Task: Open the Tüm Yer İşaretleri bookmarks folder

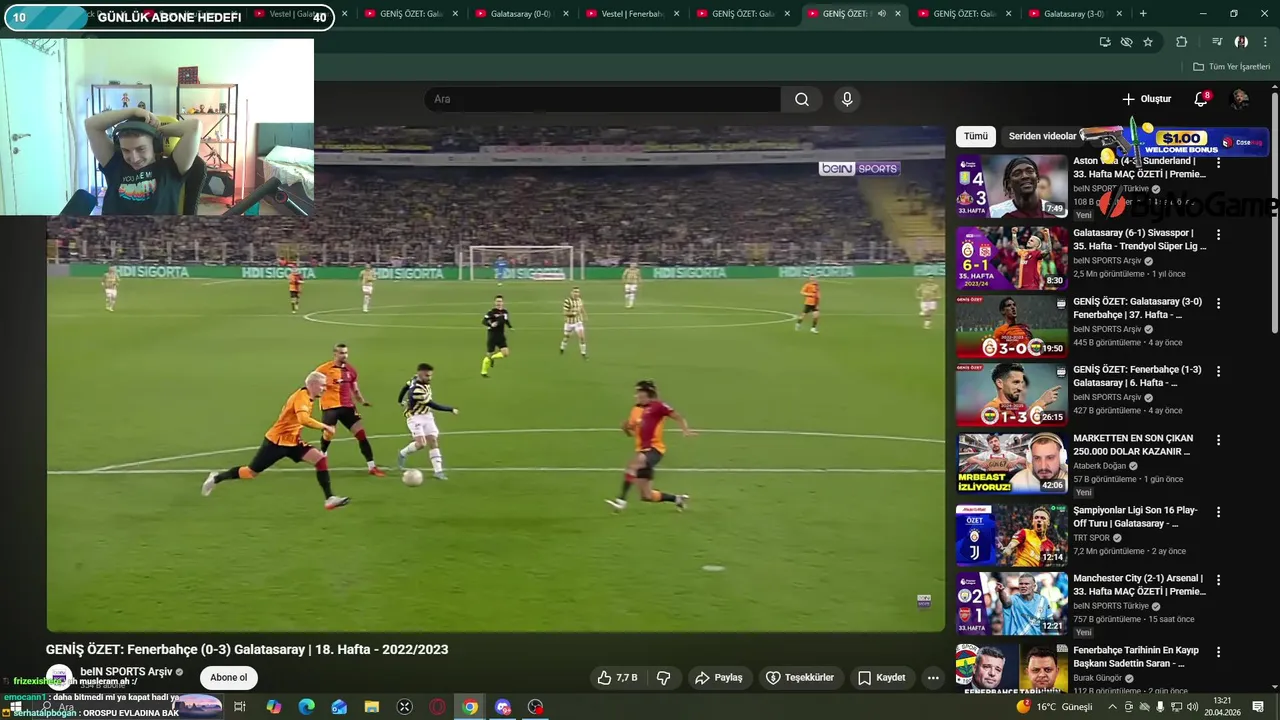Action: [x=1231, y=67]
